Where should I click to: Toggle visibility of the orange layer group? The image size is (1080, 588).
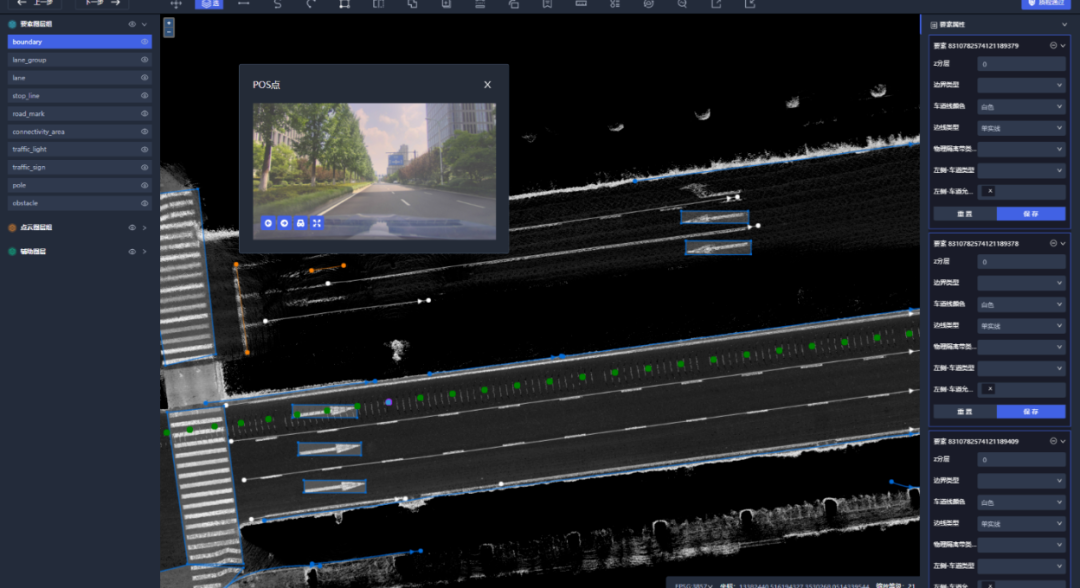tap(132, 227)
